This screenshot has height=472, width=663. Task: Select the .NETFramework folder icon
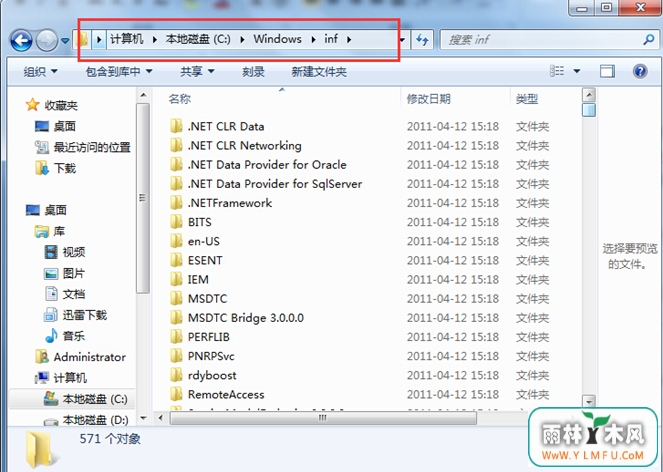[176, 203]
